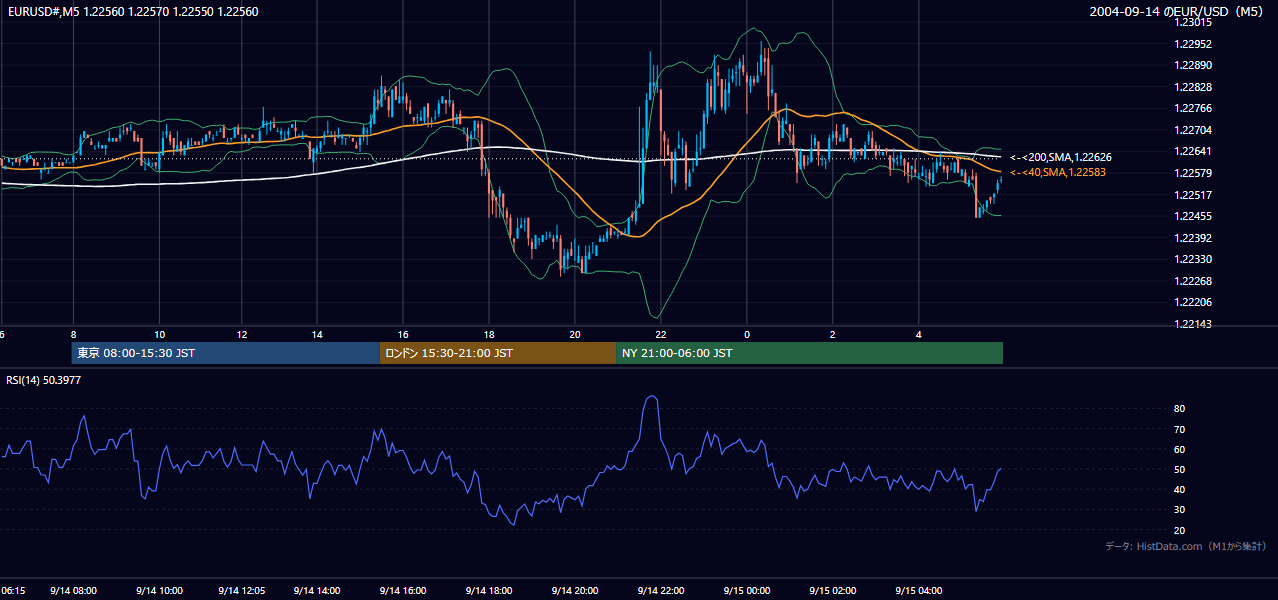Screen dimensions: 1278x600
Task: Click price axis value 1.22828
Action: tap(1193, 87)
